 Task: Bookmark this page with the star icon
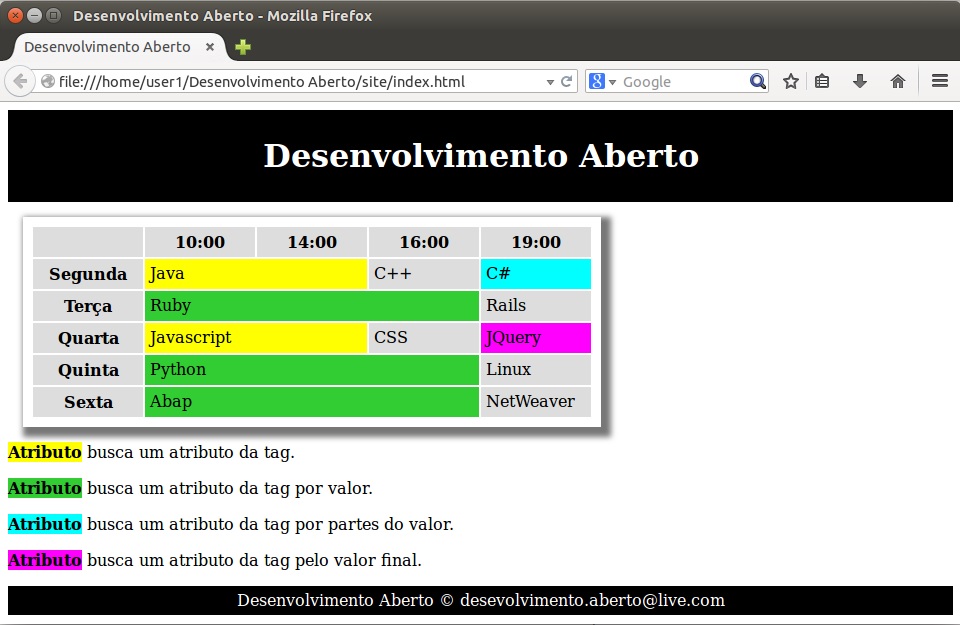[x=790, y=82]
